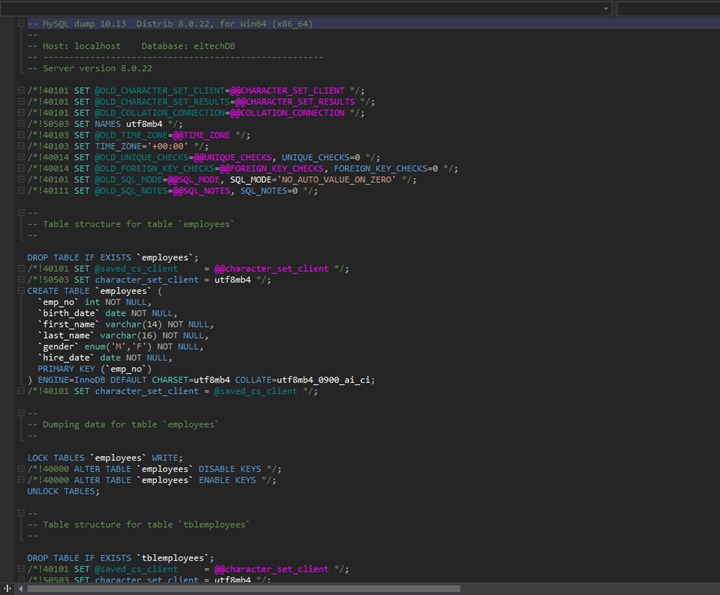Image resolution: width=720 pixels, height=595 pixels.
Task: Click the horizontal scrollbar left arrow
Action: pos(21,588)
